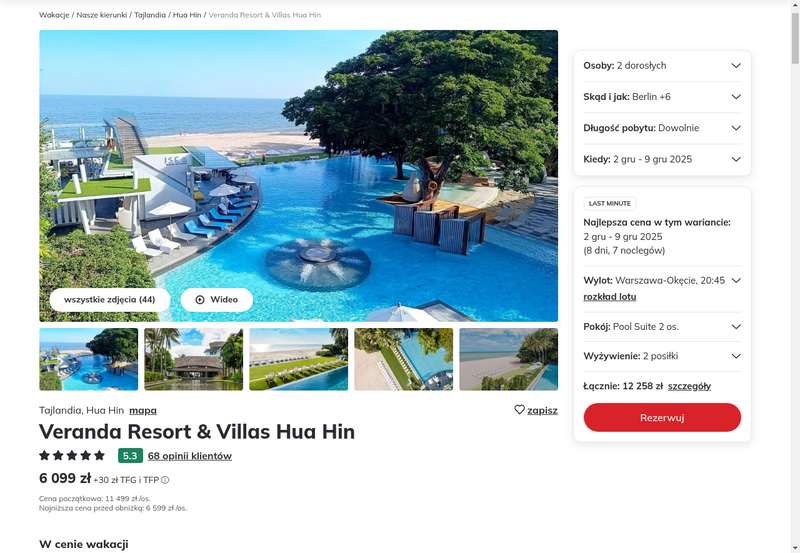Click the info icon next to TFG i TFP
The height and width of the screenshot is (553, 800).
(165, 480)
